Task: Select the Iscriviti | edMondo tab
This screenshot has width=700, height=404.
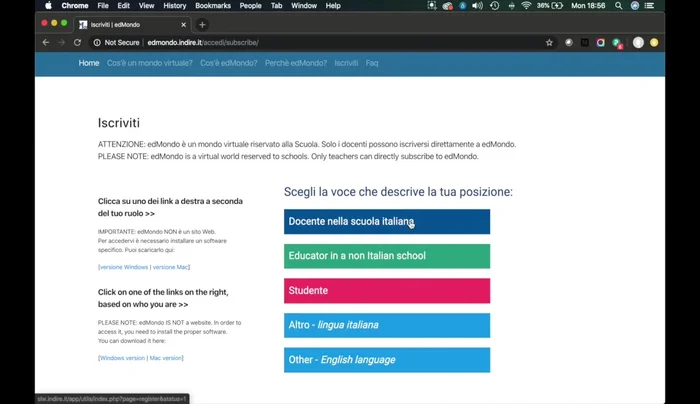Action: 133,25
